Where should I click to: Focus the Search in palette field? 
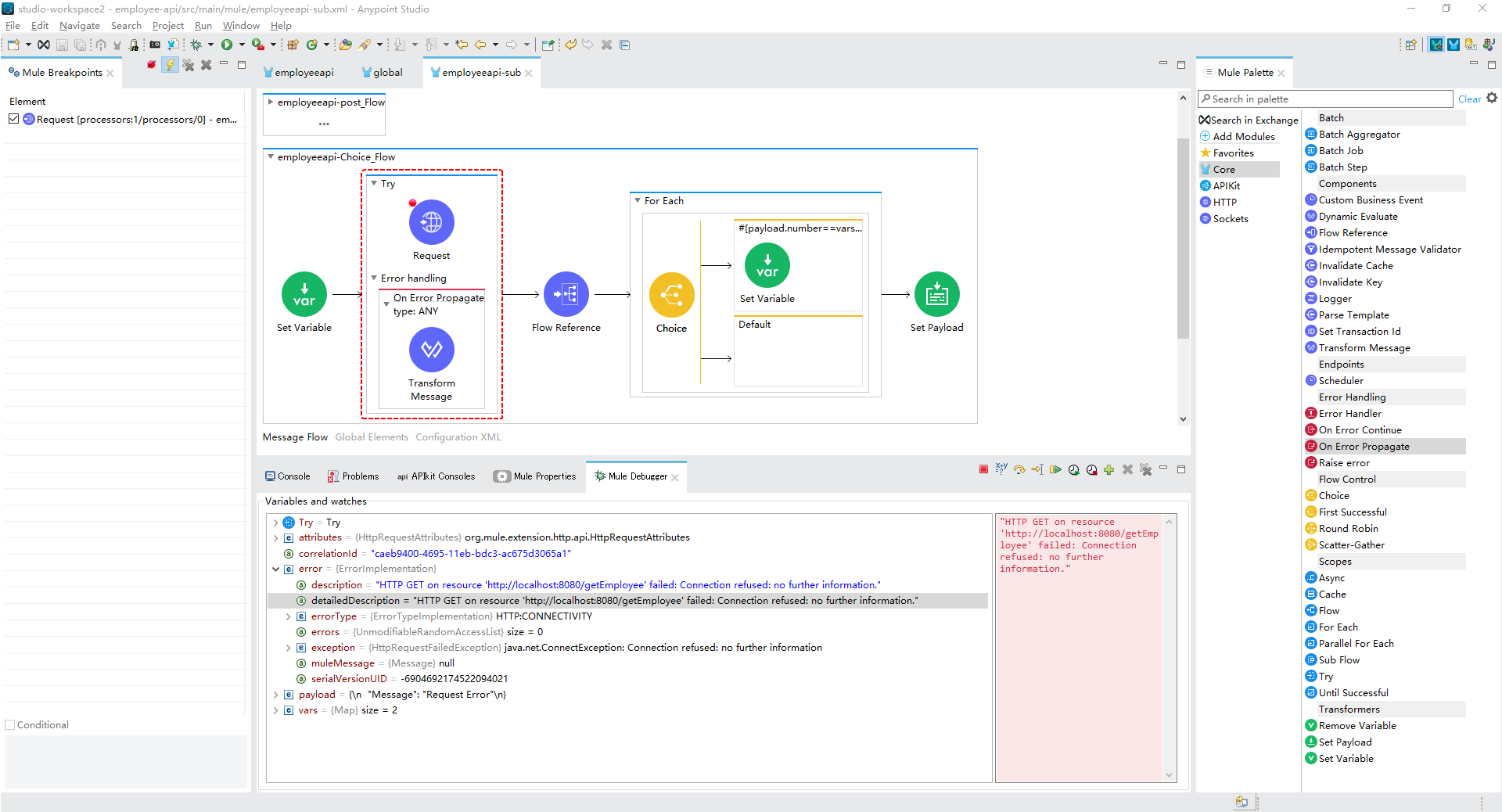pos(1325,99)
